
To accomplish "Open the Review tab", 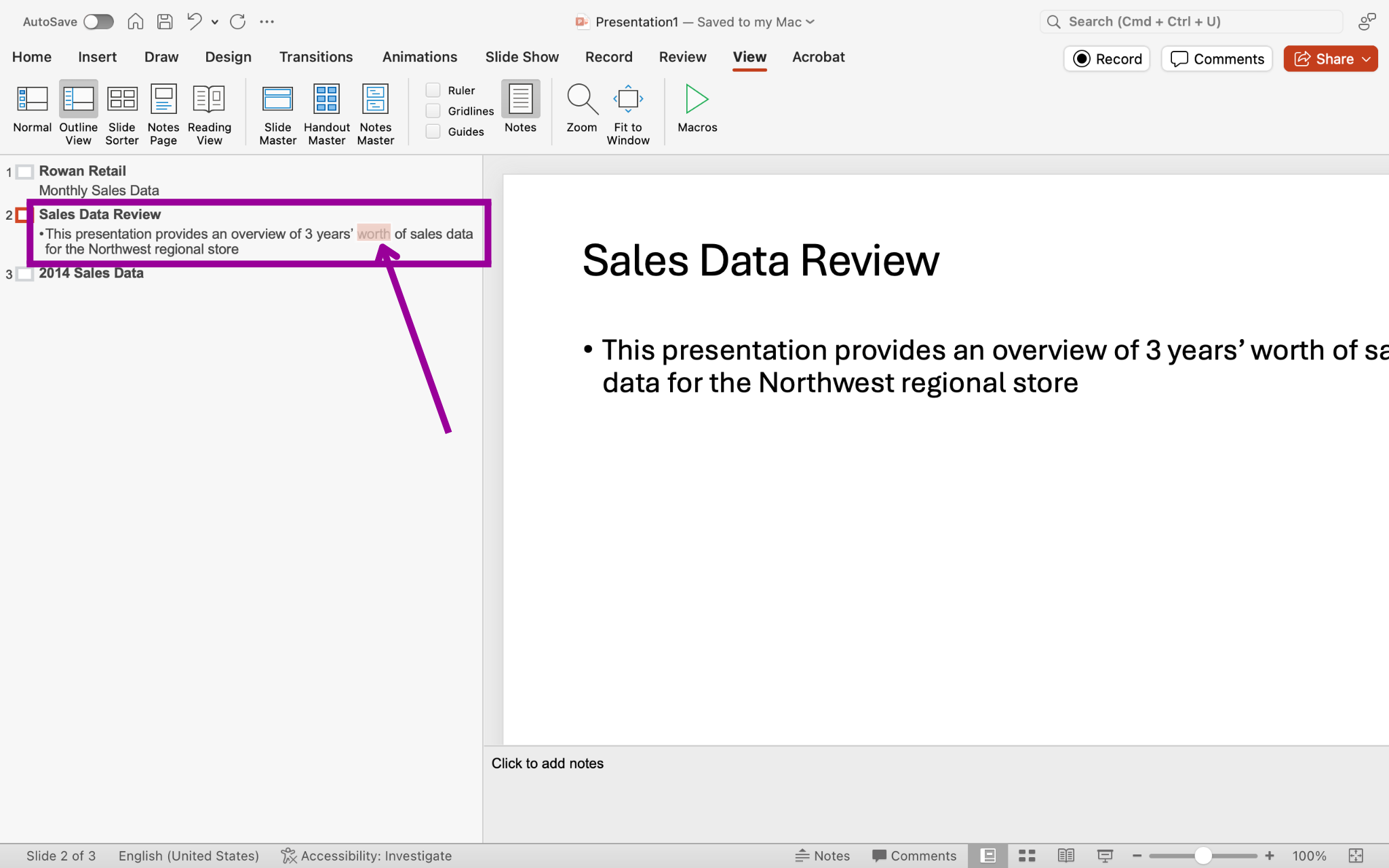I will 683,57.
